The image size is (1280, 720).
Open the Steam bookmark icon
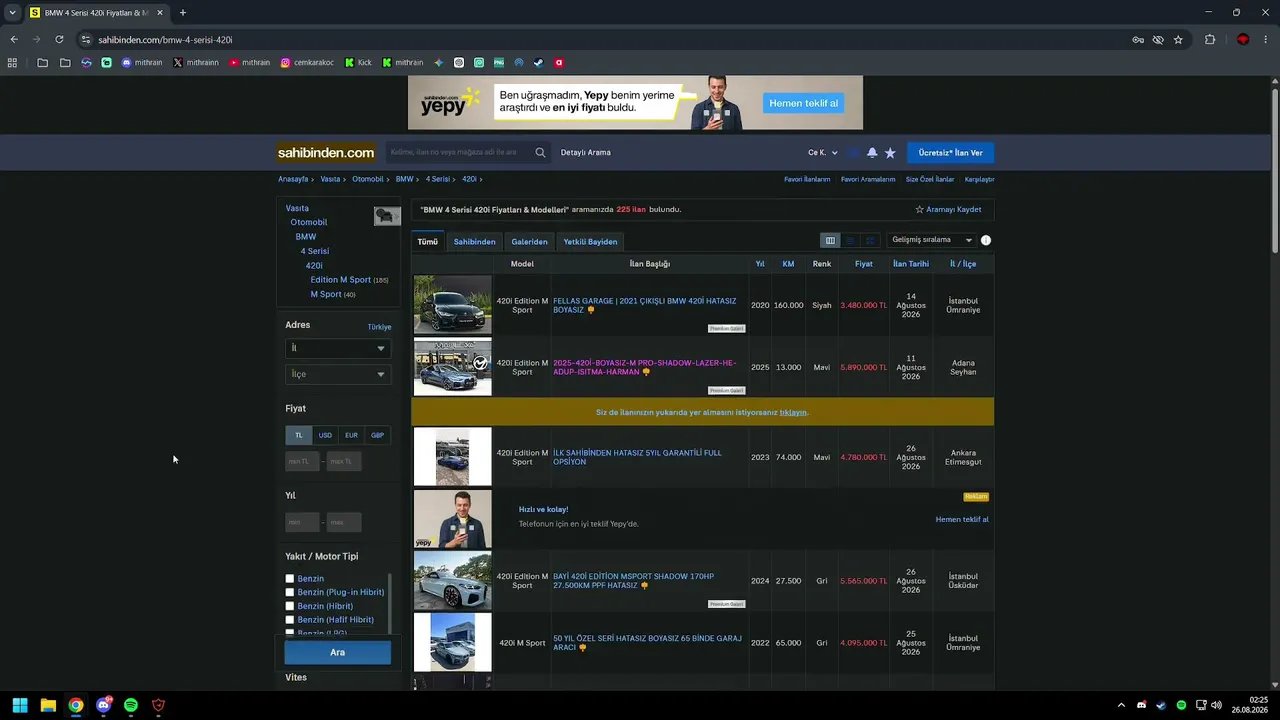click(539, 62)
